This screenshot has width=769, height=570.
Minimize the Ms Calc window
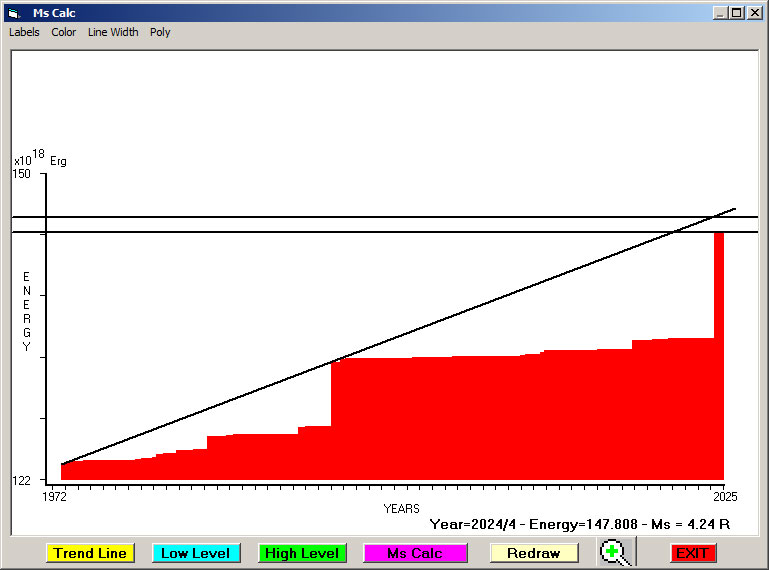[720, 13]
